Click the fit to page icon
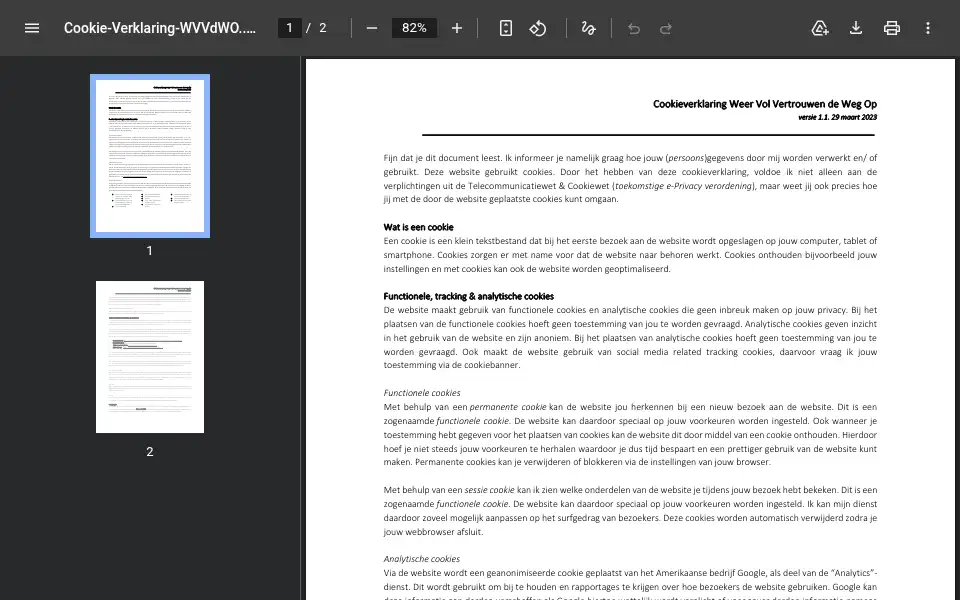Image resolution: width=960 pixels, height=600 pixels. [x=506, y=28]
